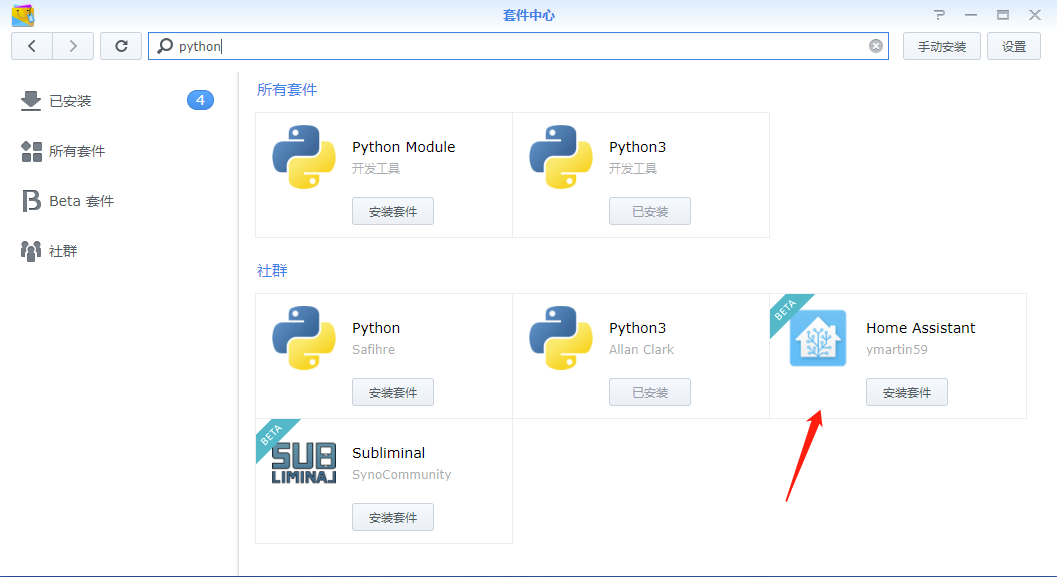
Task: Go back with the left arrow button
Action: pyautogui.click(x=32, y=46)
